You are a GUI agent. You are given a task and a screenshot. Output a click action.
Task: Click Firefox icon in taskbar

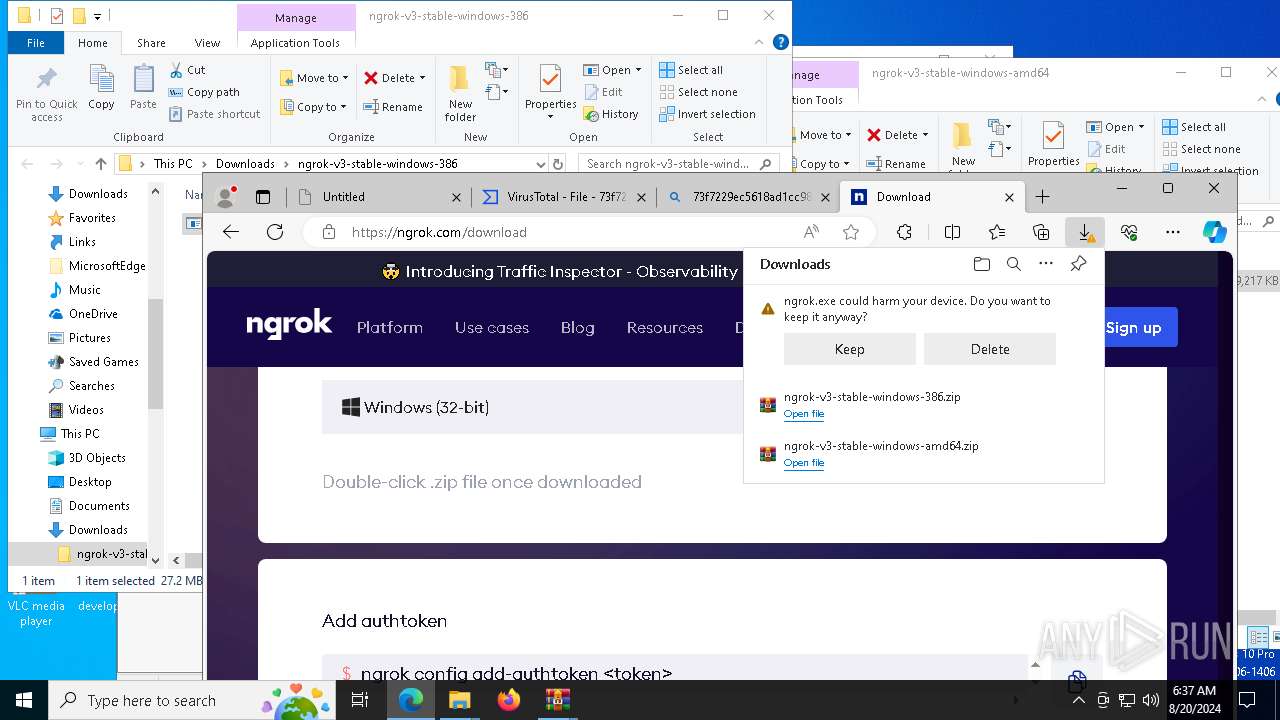click(509, 700)
